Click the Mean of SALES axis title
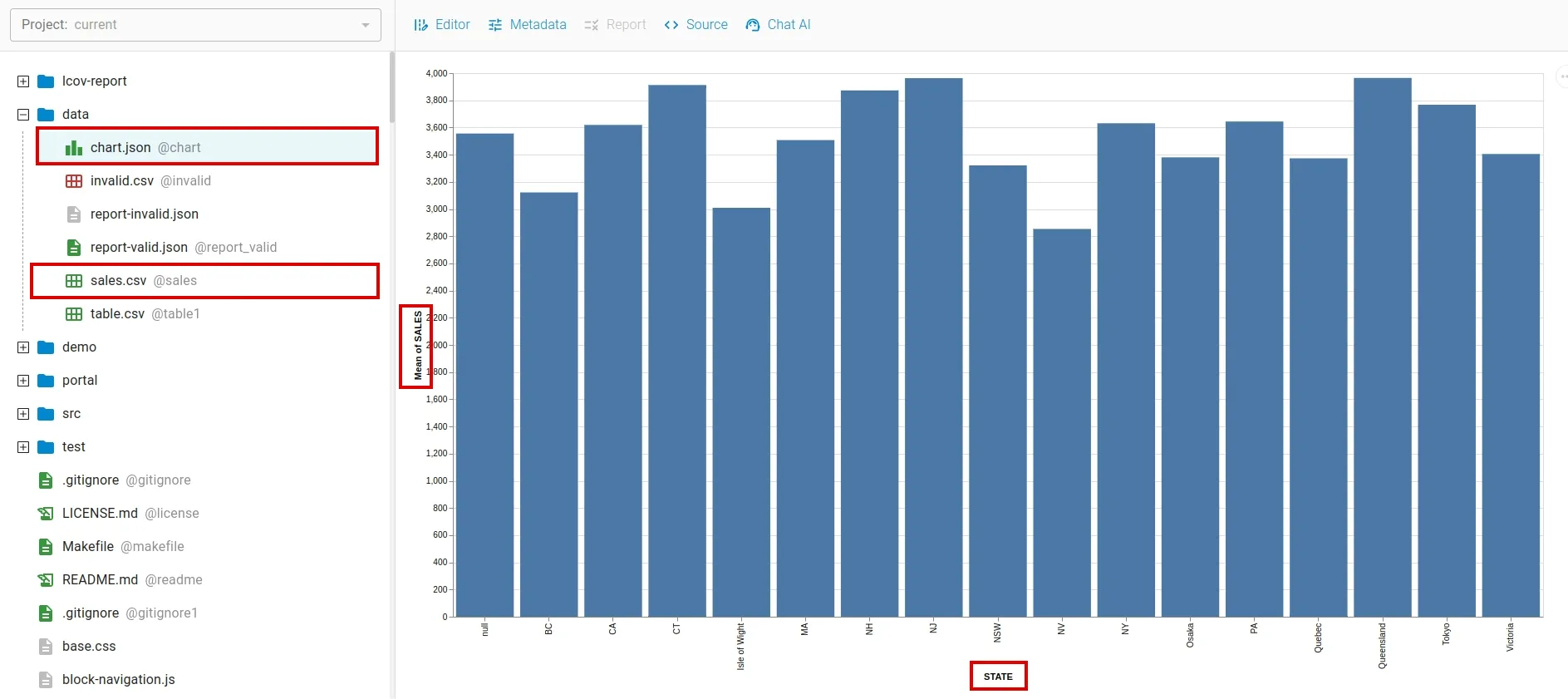Image resolution: width=1568 pixels, height=699 pixels. (x=418, y=346)
